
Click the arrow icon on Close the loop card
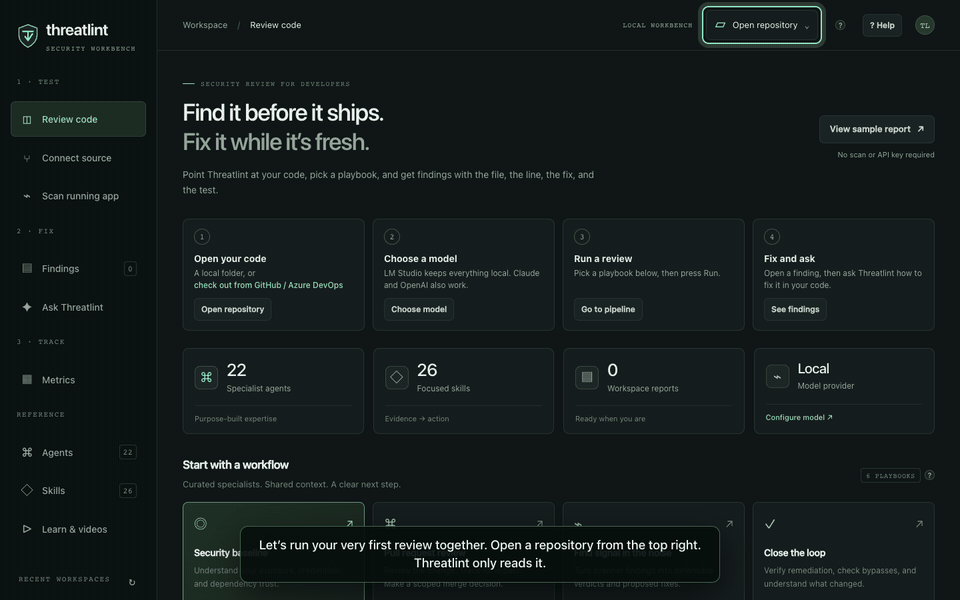pos(919,524)
